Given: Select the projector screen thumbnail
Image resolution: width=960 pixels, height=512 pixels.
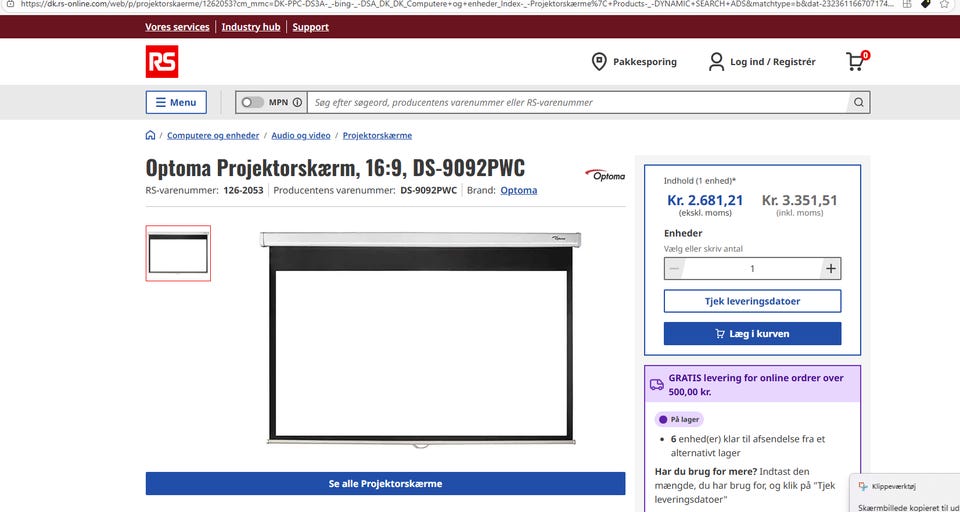Looking at the screenshot, I should 178,253.
